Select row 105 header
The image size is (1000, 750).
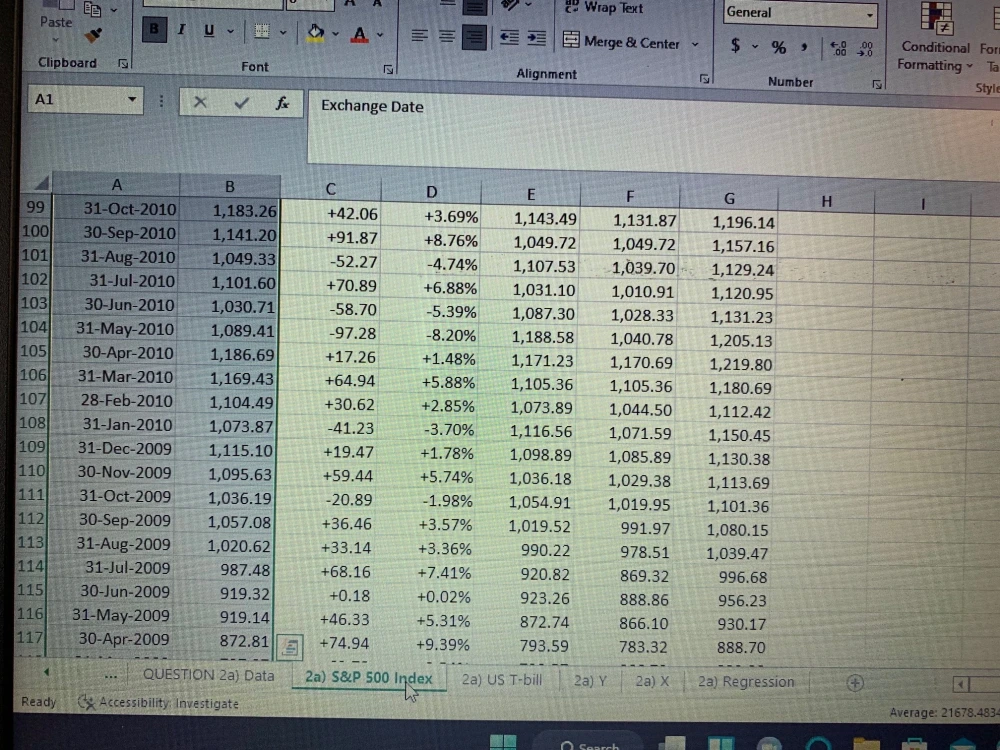33,351
